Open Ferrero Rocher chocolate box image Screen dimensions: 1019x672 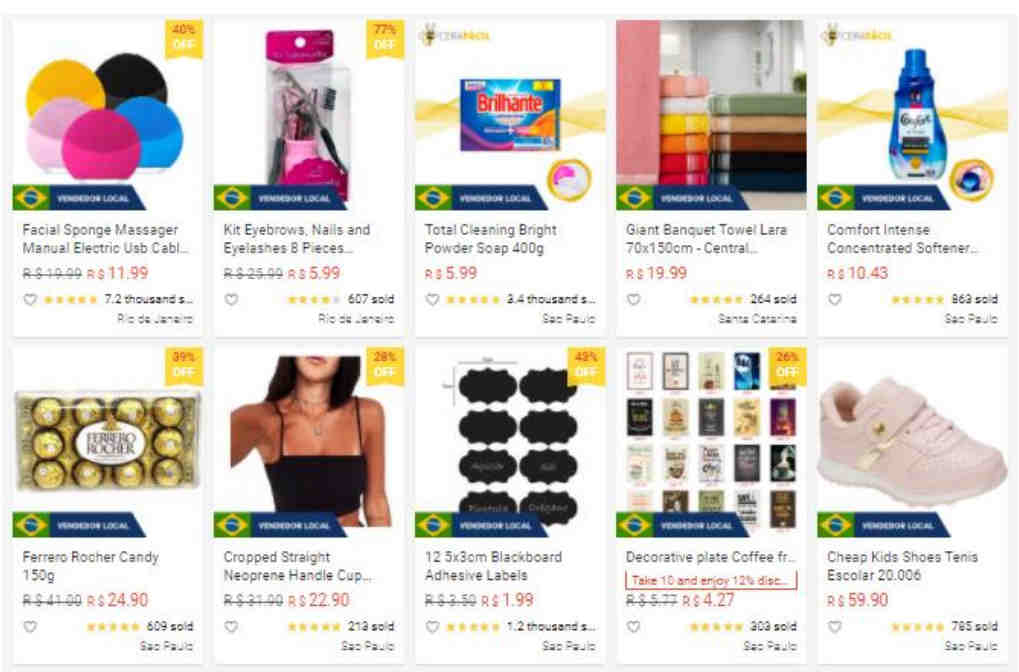[108, 441]
